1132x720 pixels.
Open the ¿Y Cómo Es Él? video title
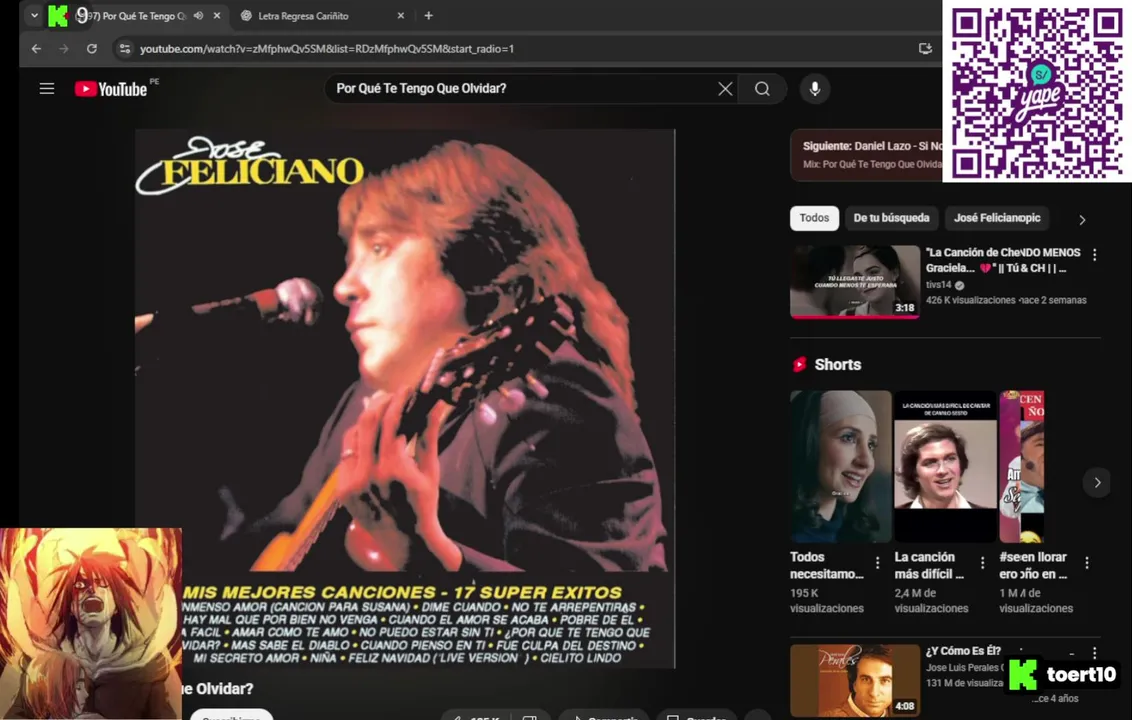(964, 651)
